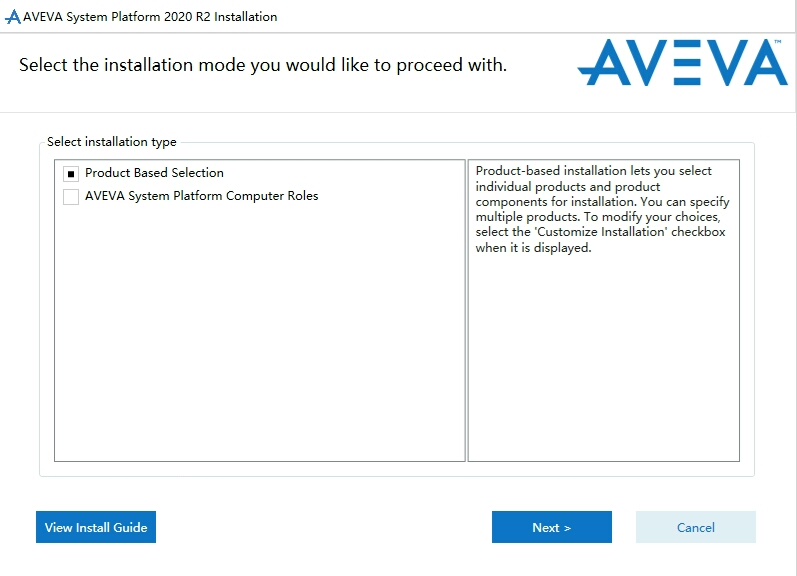Select the AVEVA System Platform Computer Roles label
Image resolution: width=797 pixels, height=576 pixels.
click(201, 196)
